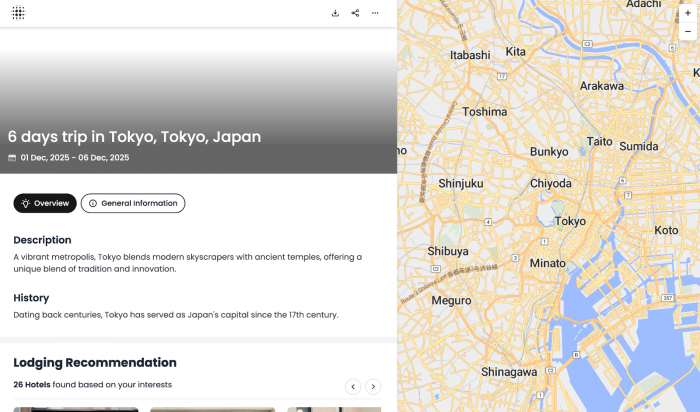Click the Lodging Recommendation heading
The width and height of the screenshot is (700, 412).
point(95,363)
